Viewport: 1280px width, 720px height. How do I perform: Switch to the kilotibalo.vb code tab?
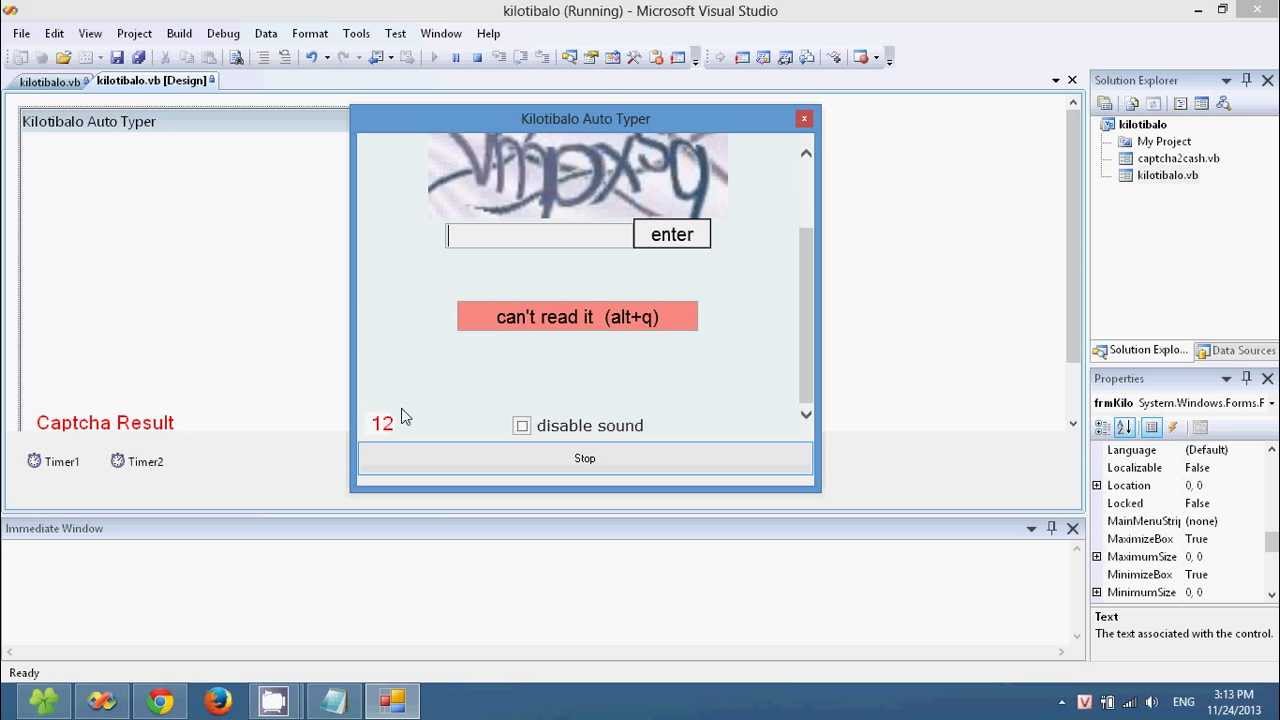(x=49, y=81)
